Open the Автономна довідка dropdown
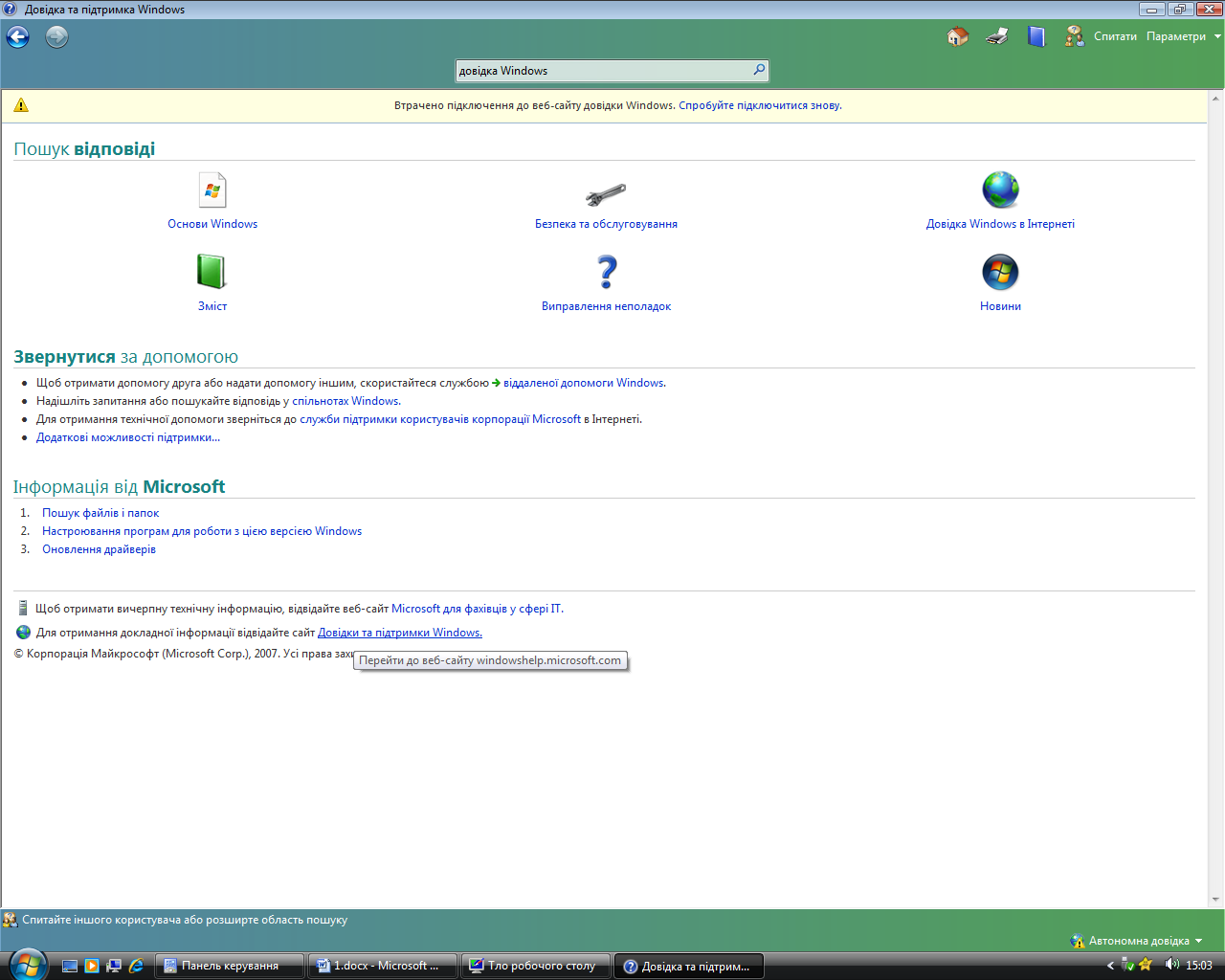1225x980 pixels. coord(1136,941)
